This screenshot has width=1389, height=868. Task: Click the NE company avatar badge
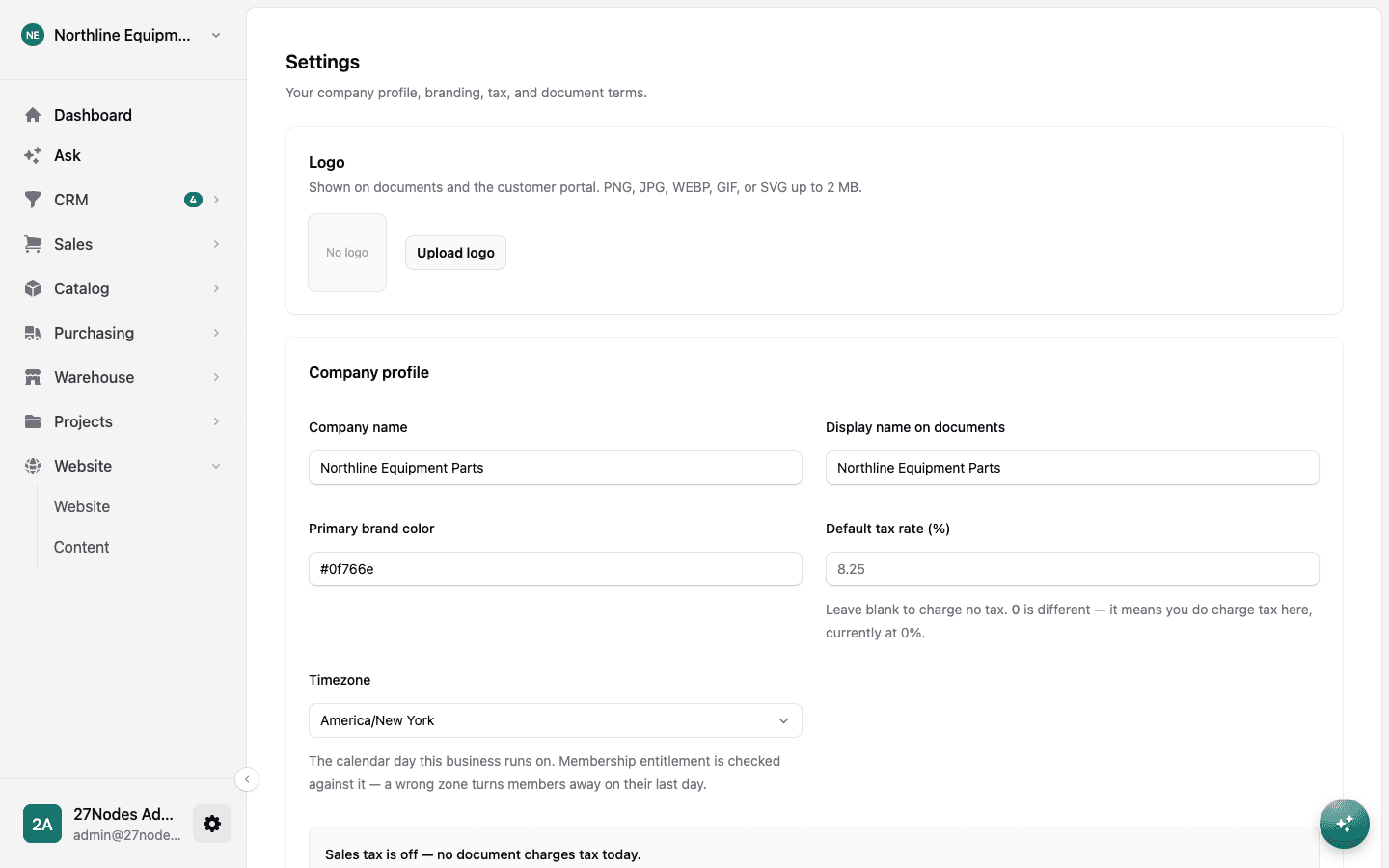(33, 35)
